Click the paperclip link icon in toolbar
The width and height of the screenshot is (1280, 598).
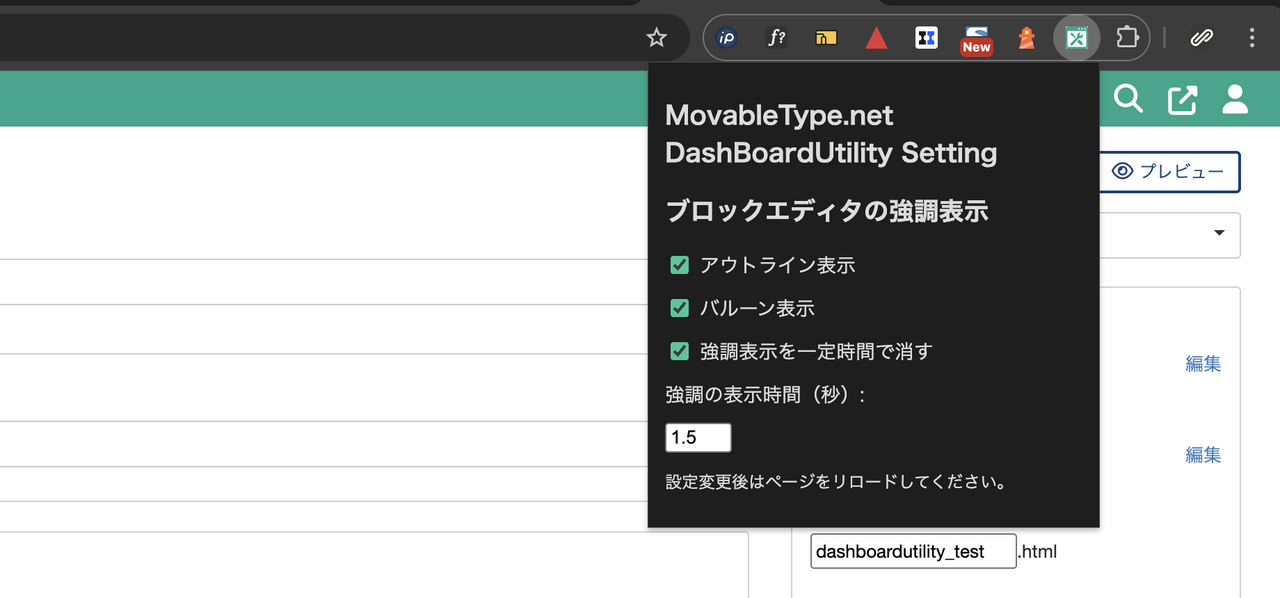[1201, 38]
